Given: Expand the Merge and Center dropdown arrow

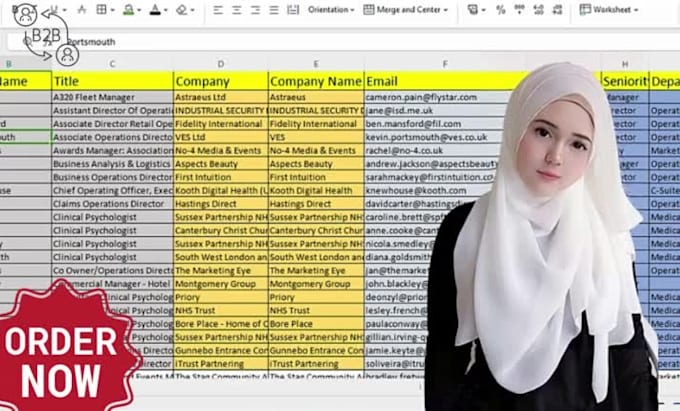Looking at the screenshot, I should tap(445, 10).
